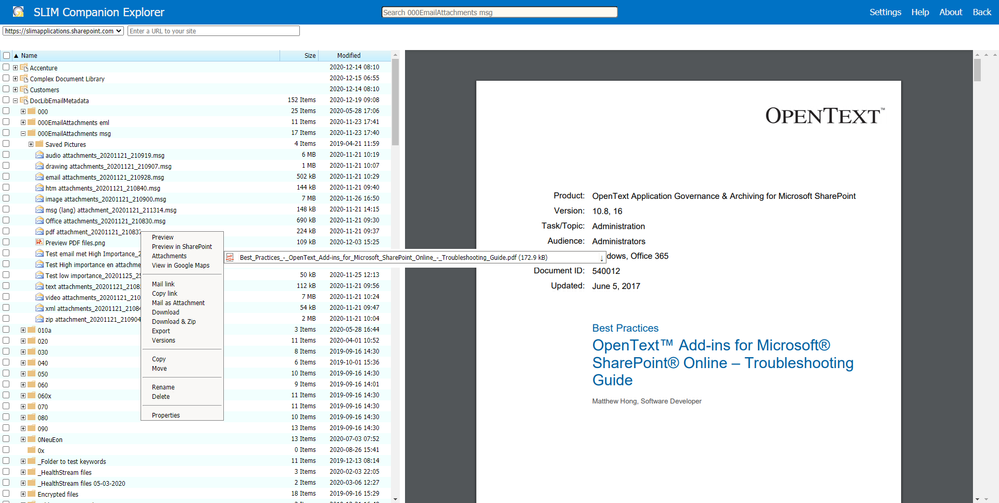
Task: Expand the Complex Document Library node
Action: (x=15, y=79)
